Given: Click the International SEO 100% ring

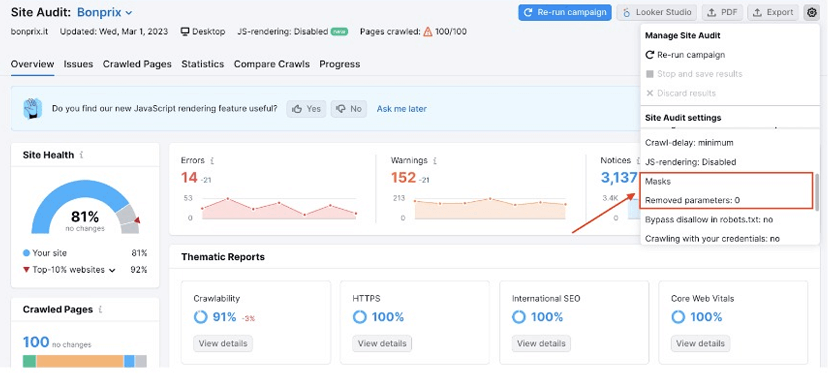Looking at the screenshot, I should (x=519, y=317).
